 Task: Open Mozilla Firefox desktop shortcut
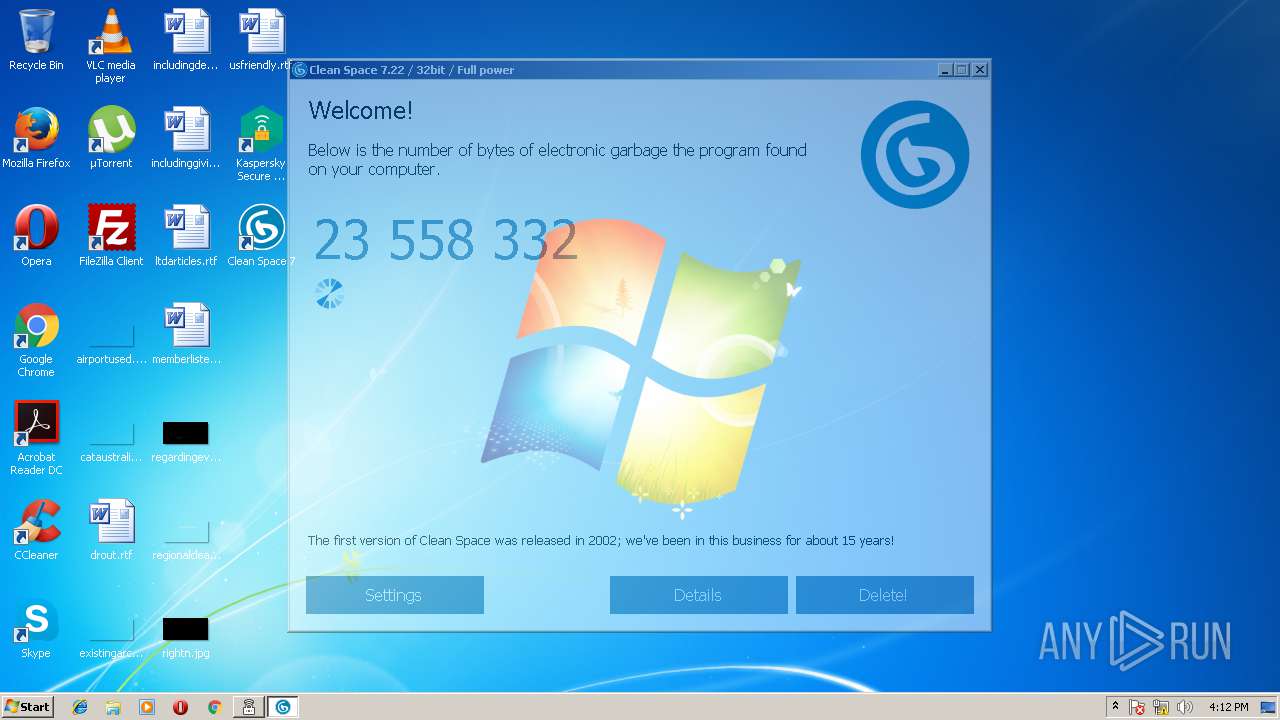pos(36,138)
